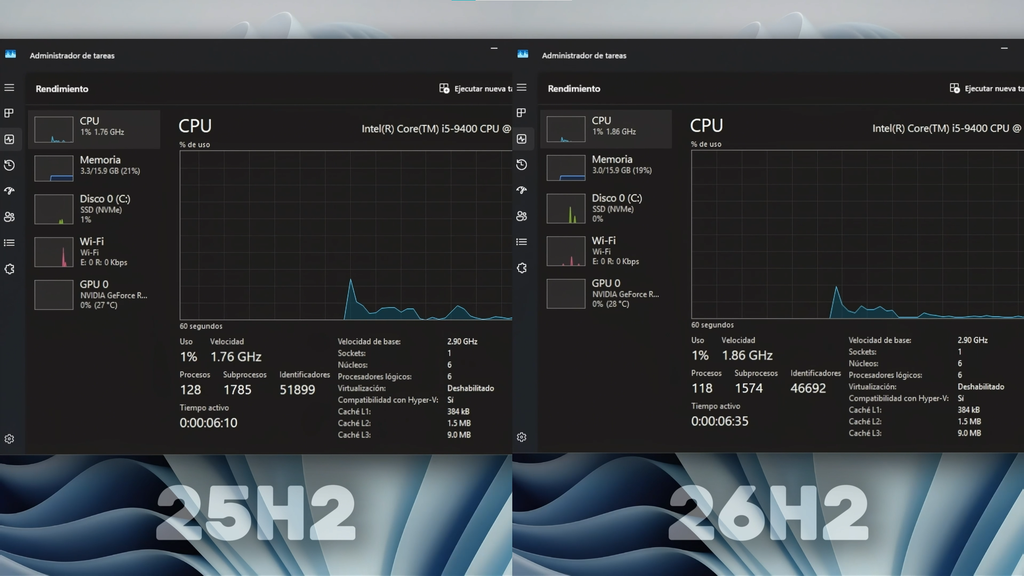1024x576 pixels.
Task: Click handles value '51899'
Action: 297,390
